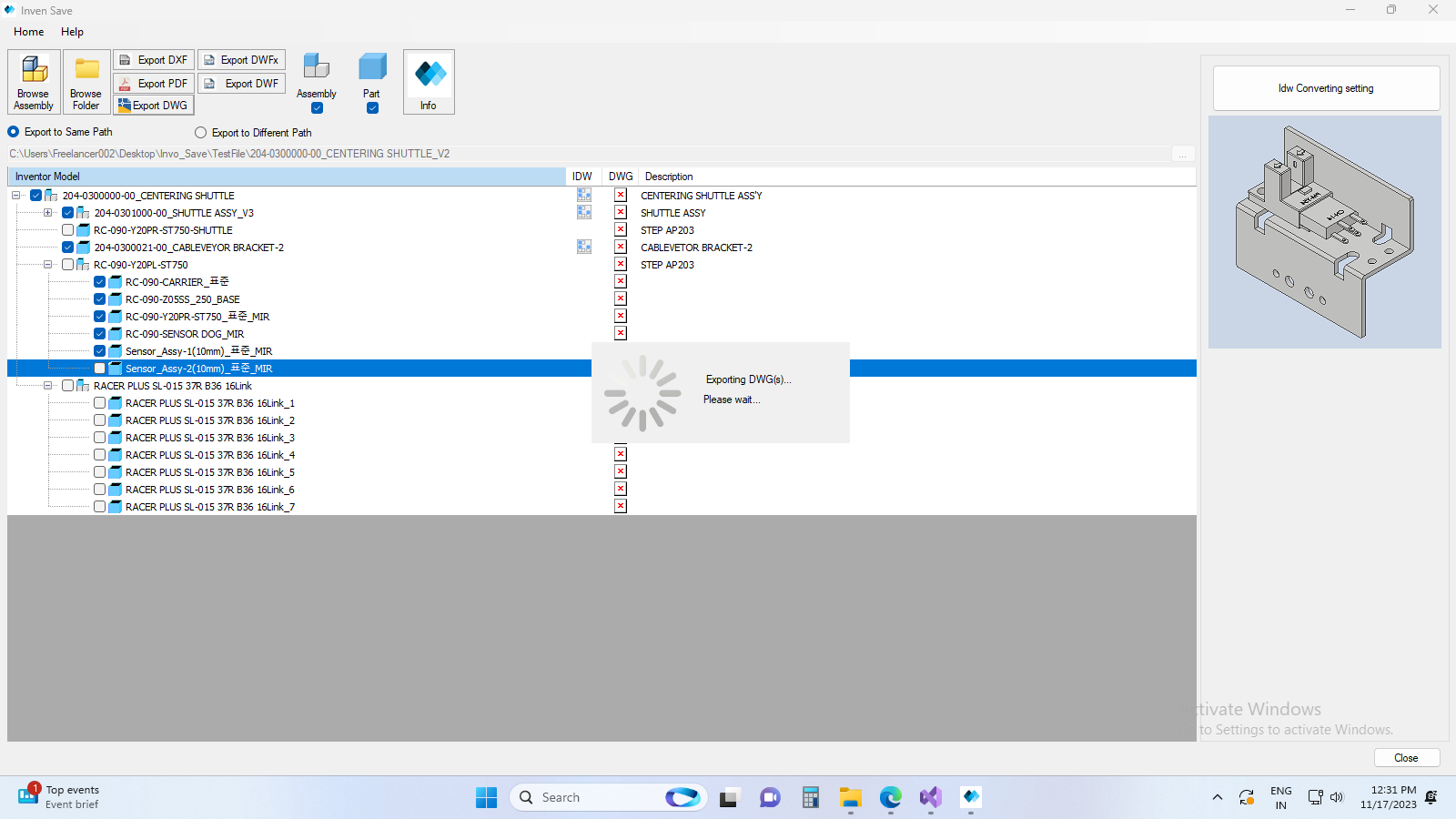Start Export DWG

click(154, 106)
